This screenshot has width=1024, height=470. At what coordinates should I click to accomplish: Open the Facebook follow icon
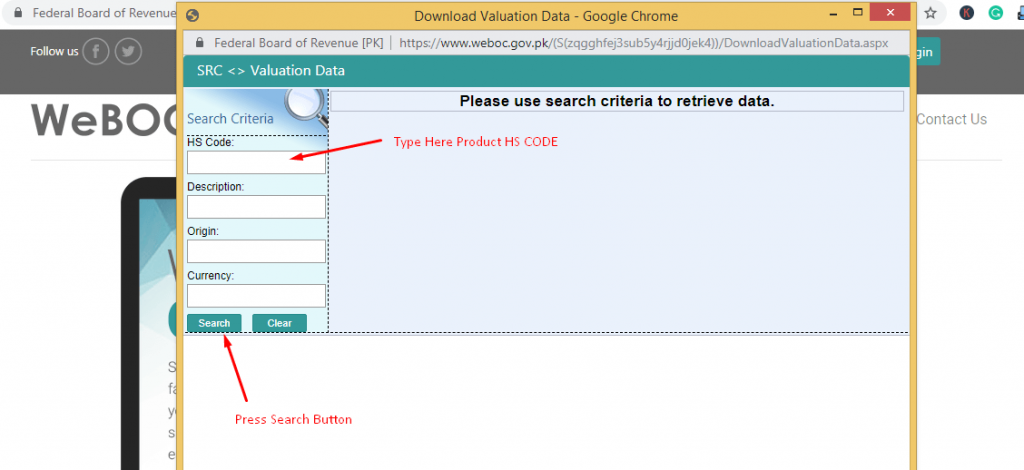click(x=96, y=52)
